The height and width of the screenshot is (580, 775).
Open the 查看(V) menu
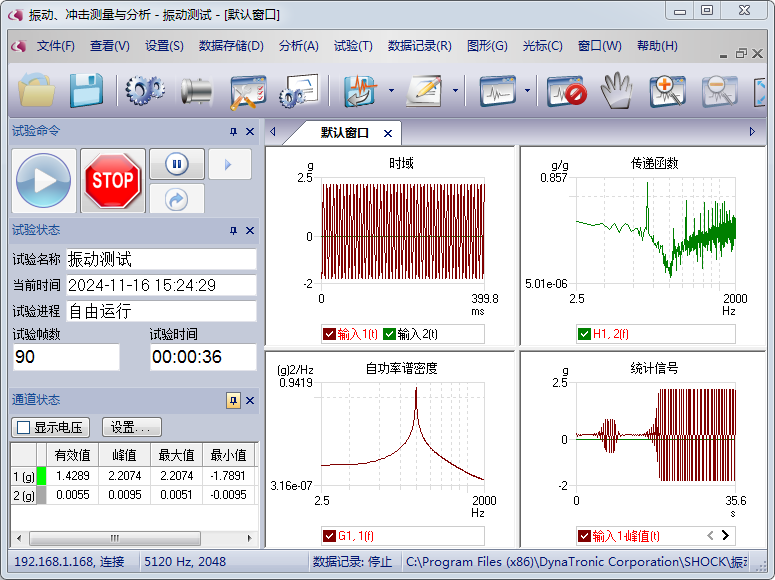click(x=110, y=46)
